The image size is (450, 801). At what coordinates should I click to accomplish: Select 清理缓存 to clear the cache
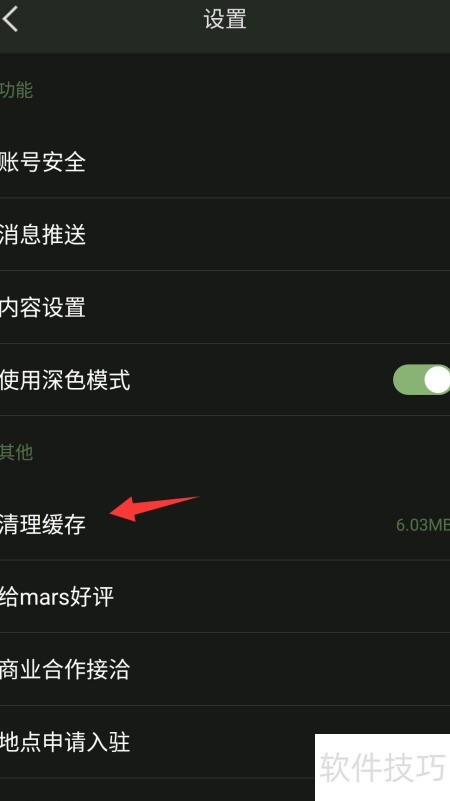point(225,524)
